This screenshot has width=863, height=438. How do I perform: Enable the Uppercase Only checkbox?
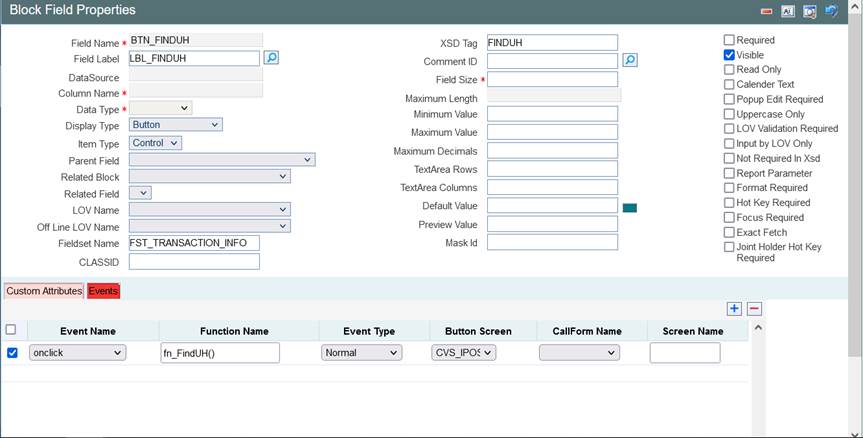(x=729, y=114)
